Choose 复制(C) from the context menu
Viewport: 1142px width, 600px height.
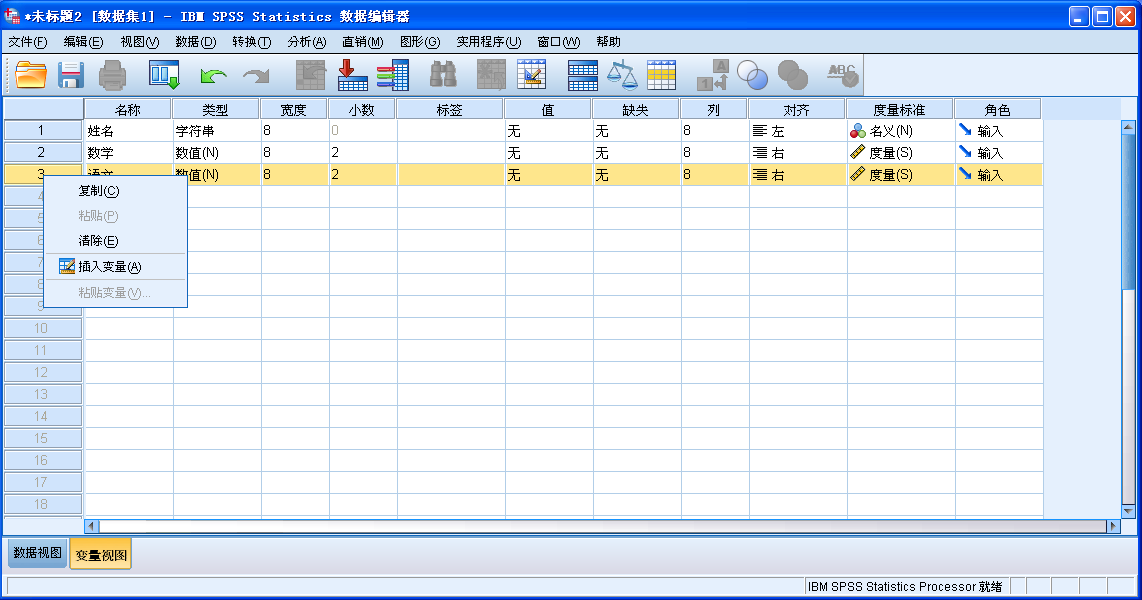click(x=115, y=191)
